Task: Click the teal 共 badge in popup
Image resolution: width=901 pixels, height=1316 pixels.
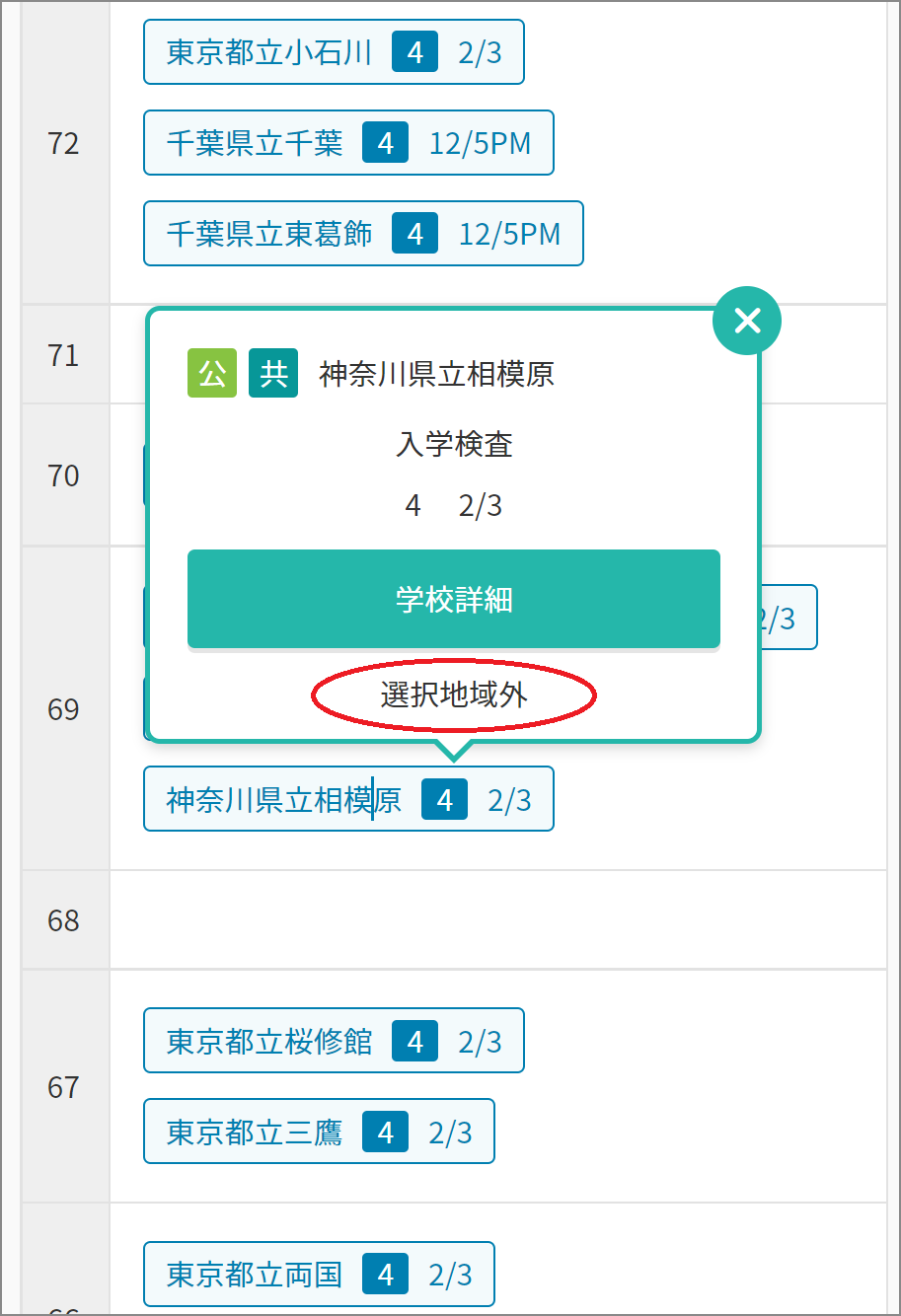Action: [273, 373]
